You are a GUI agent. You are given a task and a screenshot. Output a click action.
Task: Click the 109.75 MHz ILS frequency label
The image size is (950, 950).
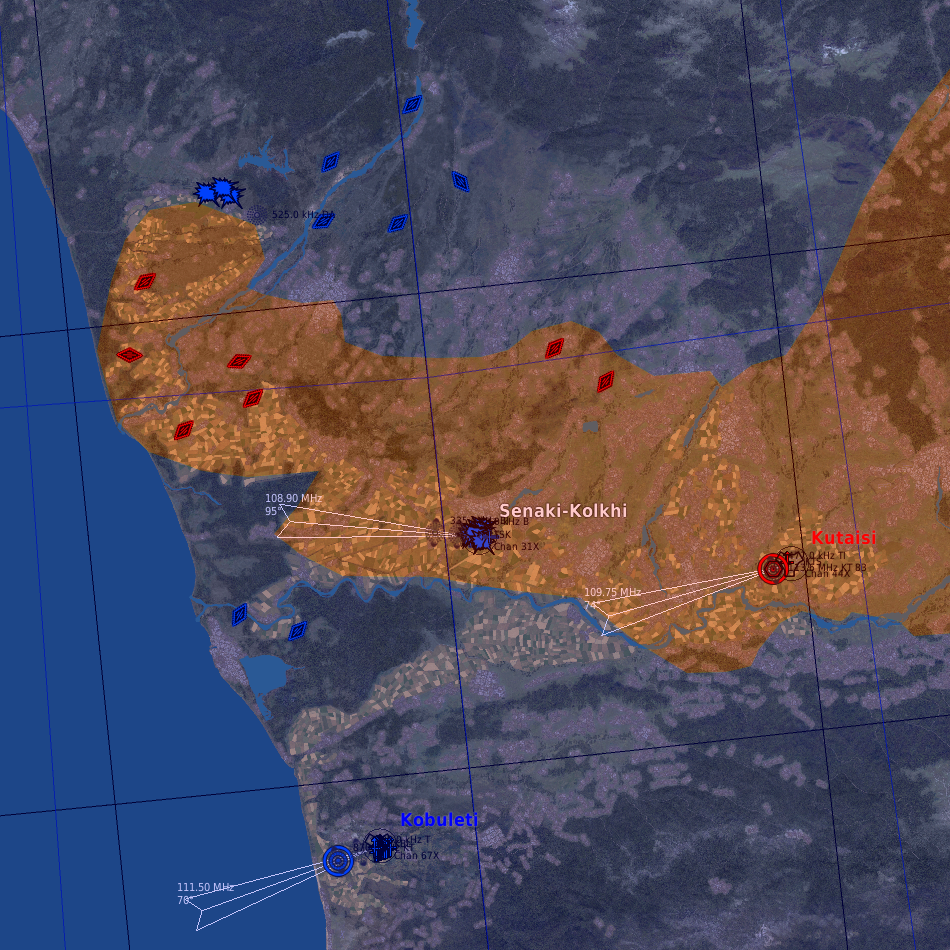pos(613,592)
